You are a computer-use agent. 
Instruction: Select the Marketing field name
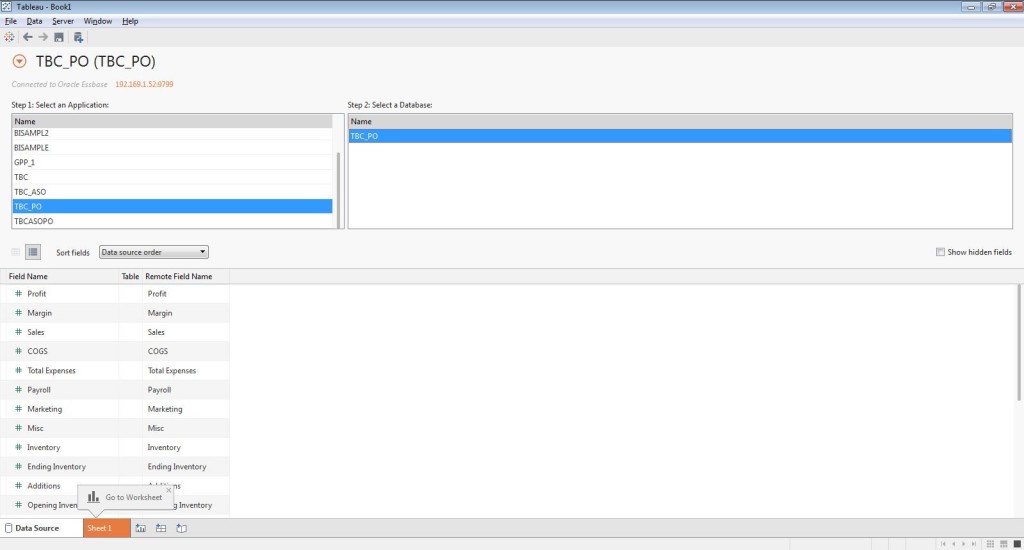[x=44, y=409]
